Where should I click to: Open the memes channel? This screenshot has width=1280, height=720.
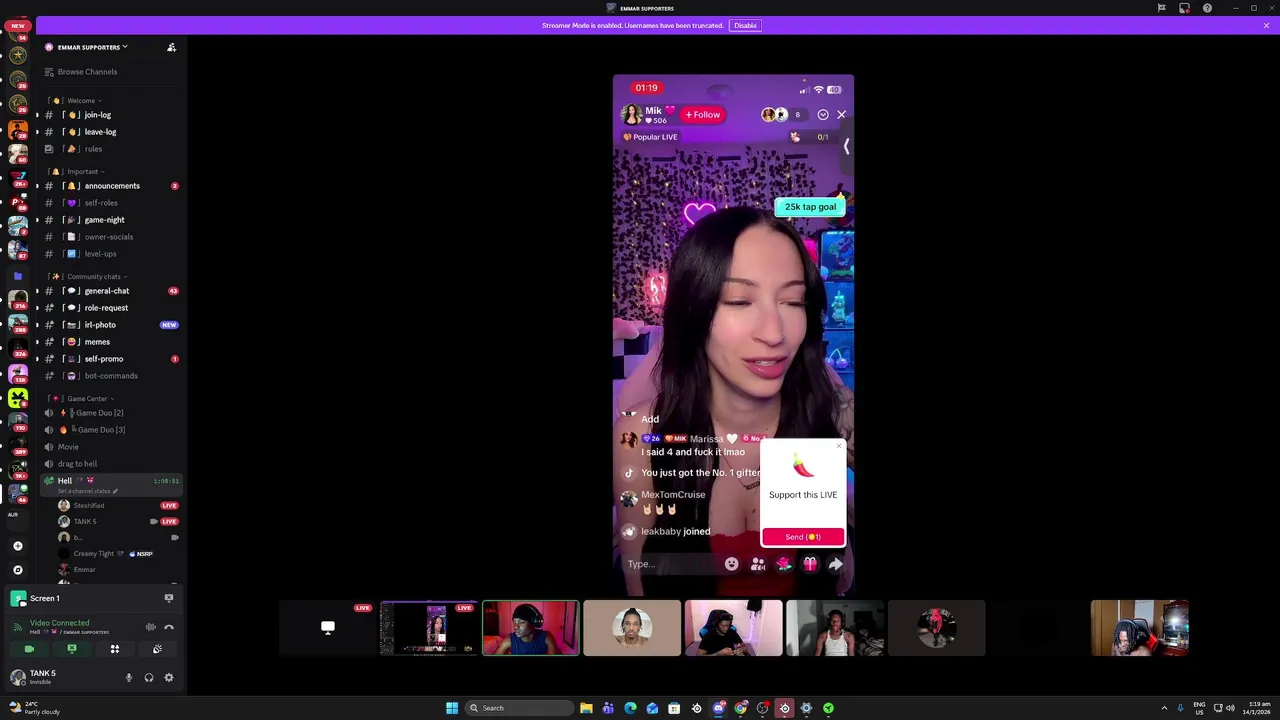click(110, 342)
